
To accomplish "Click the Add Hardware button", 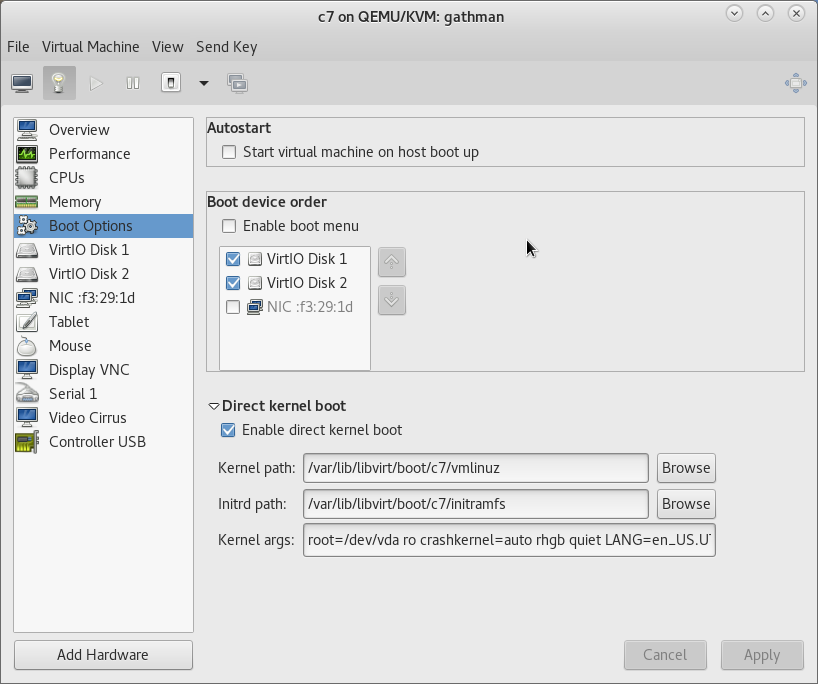I will coord(103,655).
